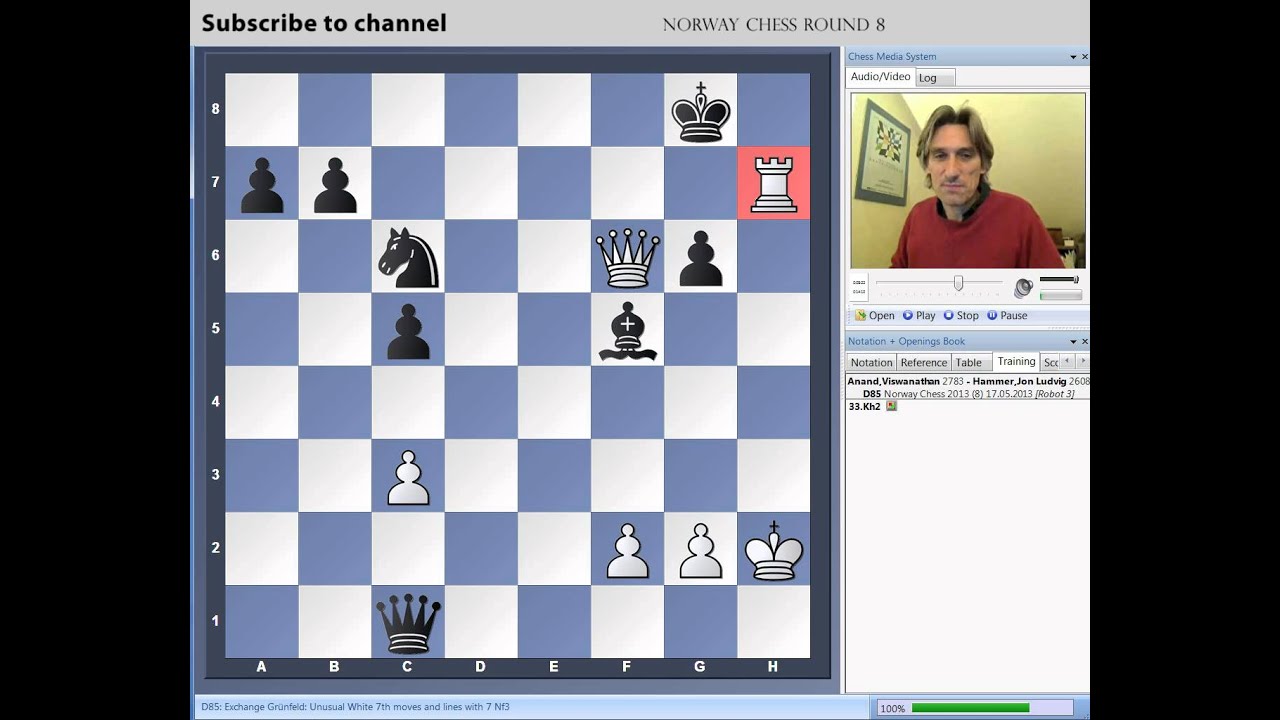Viewport: 1280px width, 720px height.
Task: Open the Notation tab
Action: pos(871,362)
